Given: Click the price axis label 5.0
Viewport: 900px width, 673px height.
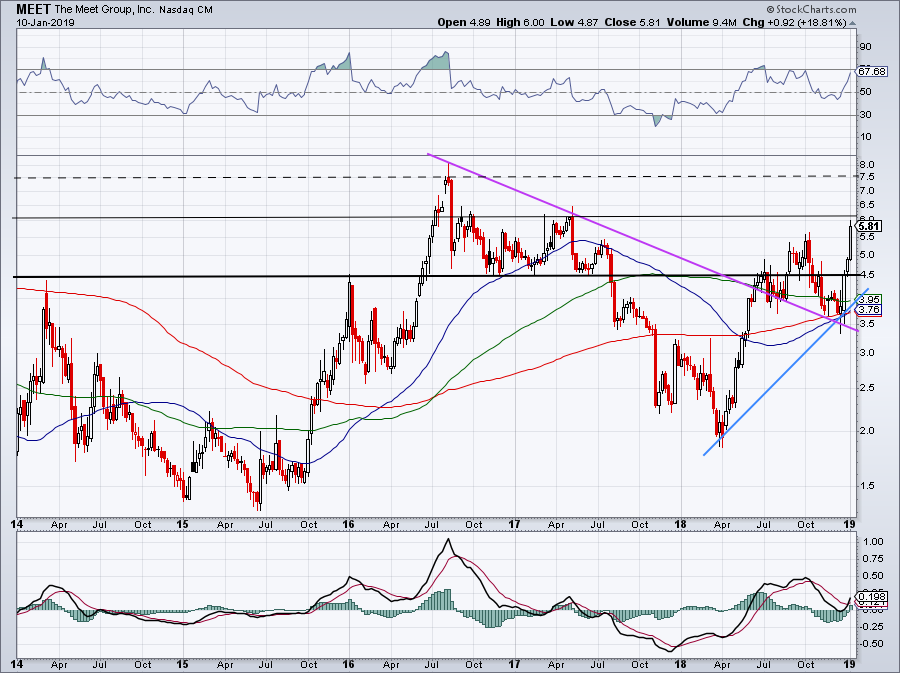Looking at the screenshot, I should pyautogui.click(x=867, y=255).
